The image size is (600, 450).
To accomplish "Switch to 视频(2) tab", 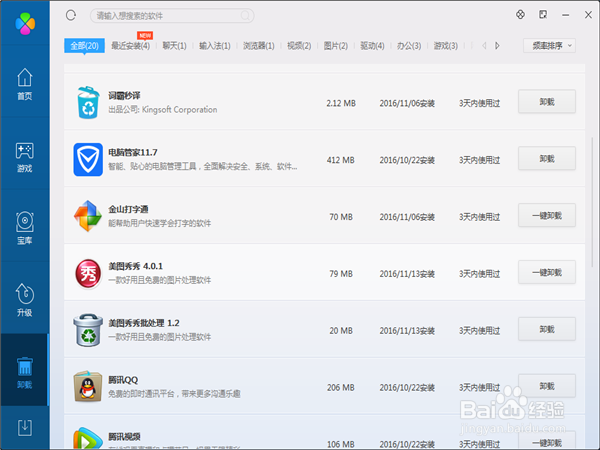I will tap(299, 46).
